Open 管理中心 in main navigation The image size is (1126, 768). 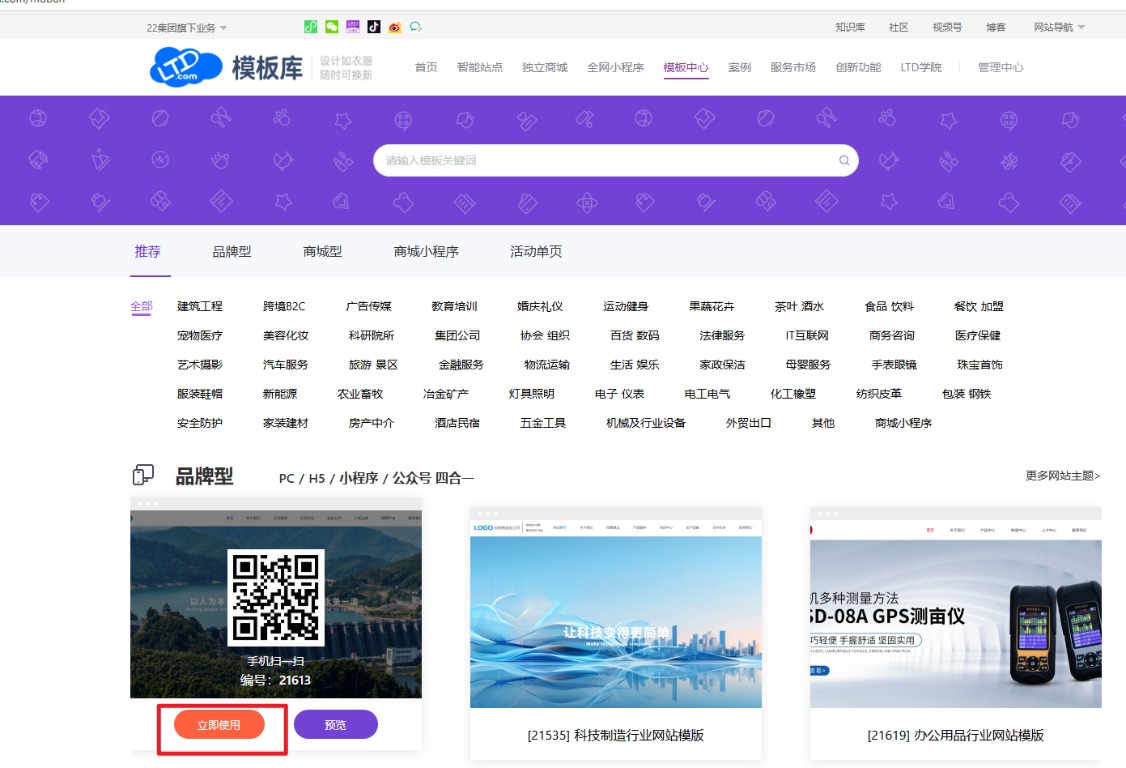[x=1000, y=67]
